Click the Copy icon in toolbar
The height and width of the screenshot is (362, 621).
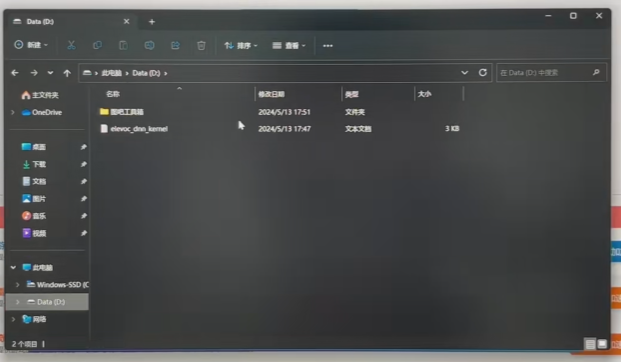click(97, 45)
